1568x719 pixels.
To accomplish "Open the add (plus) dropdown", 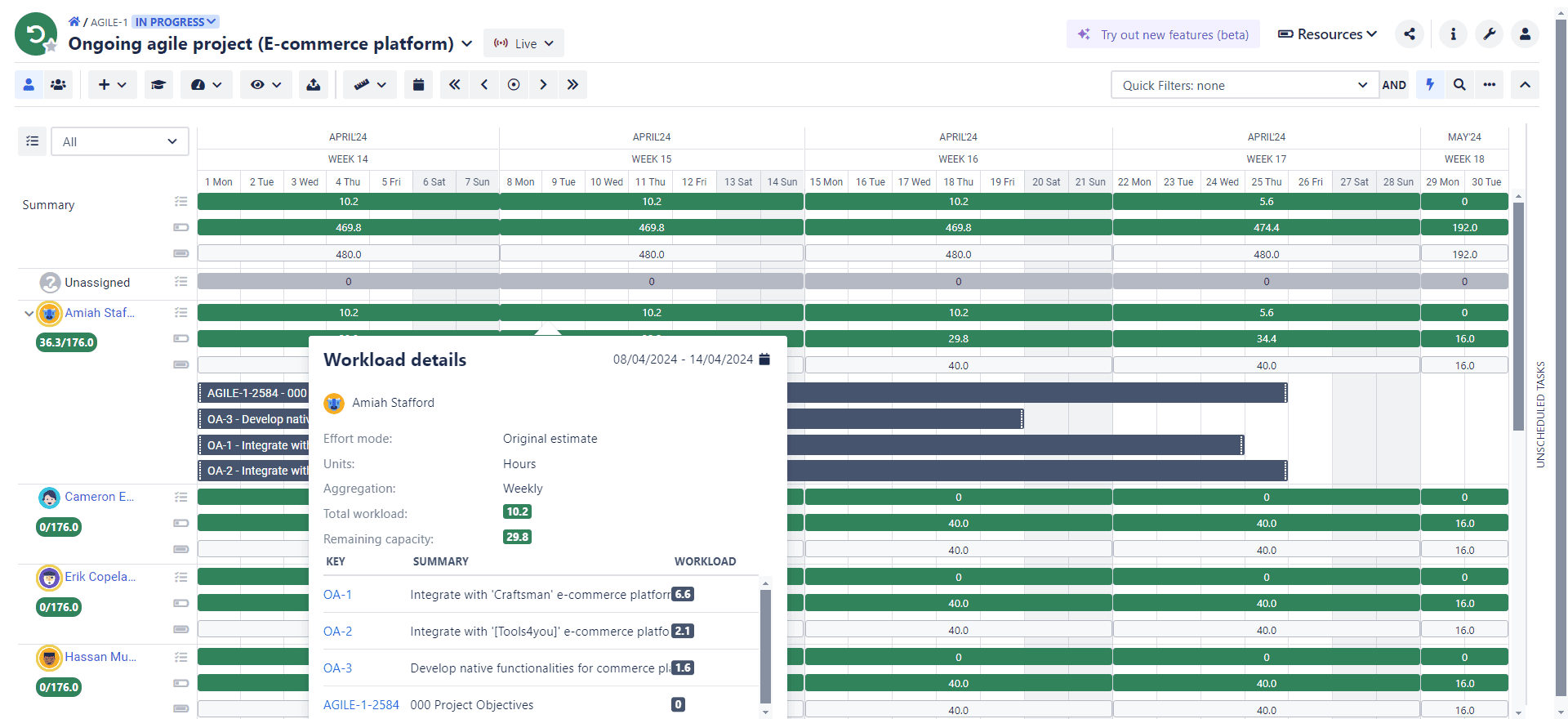I will pos(113,84).
